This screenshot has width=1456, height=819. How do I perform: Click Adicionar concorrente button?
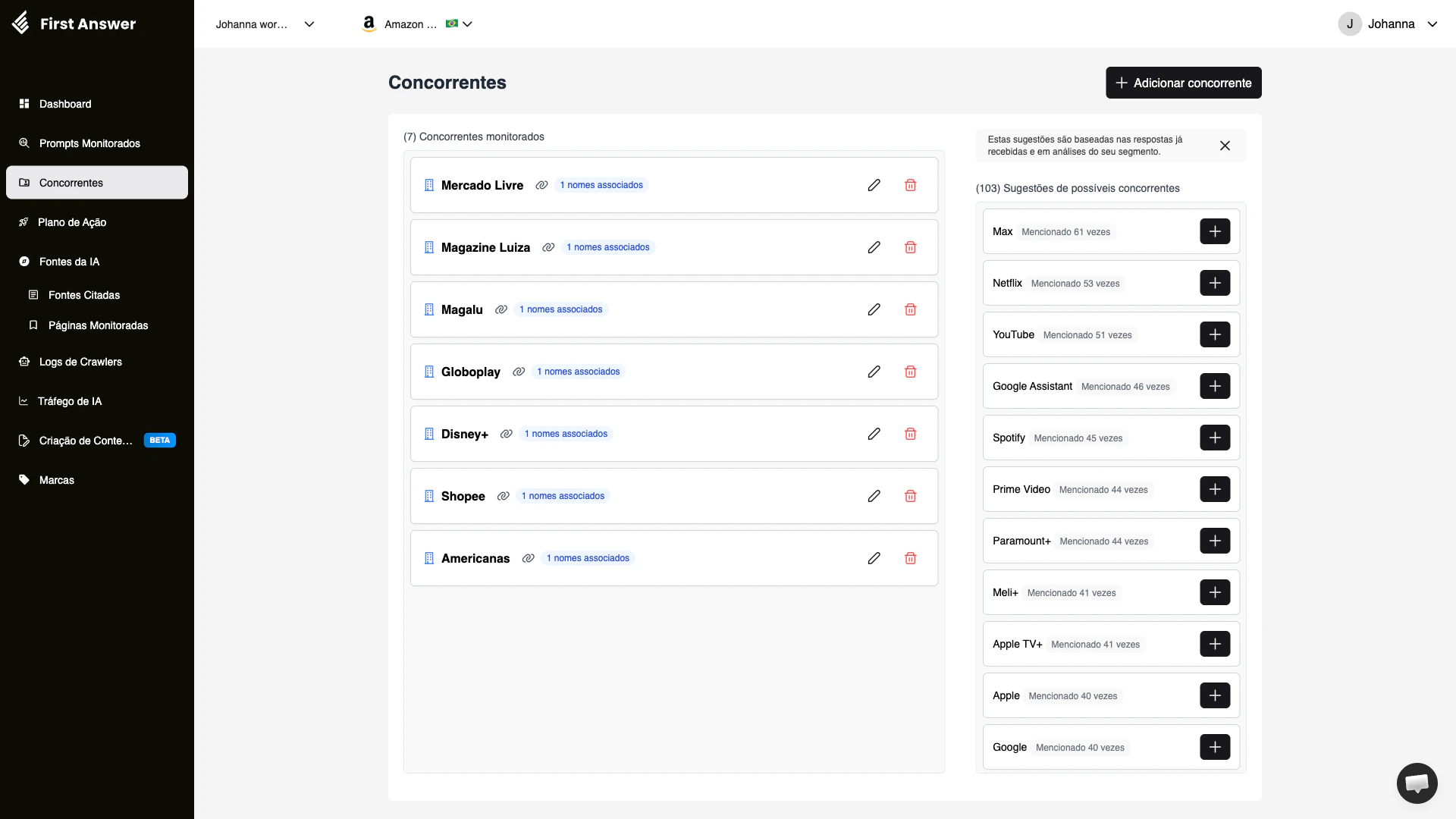[x=1183, y=83]
